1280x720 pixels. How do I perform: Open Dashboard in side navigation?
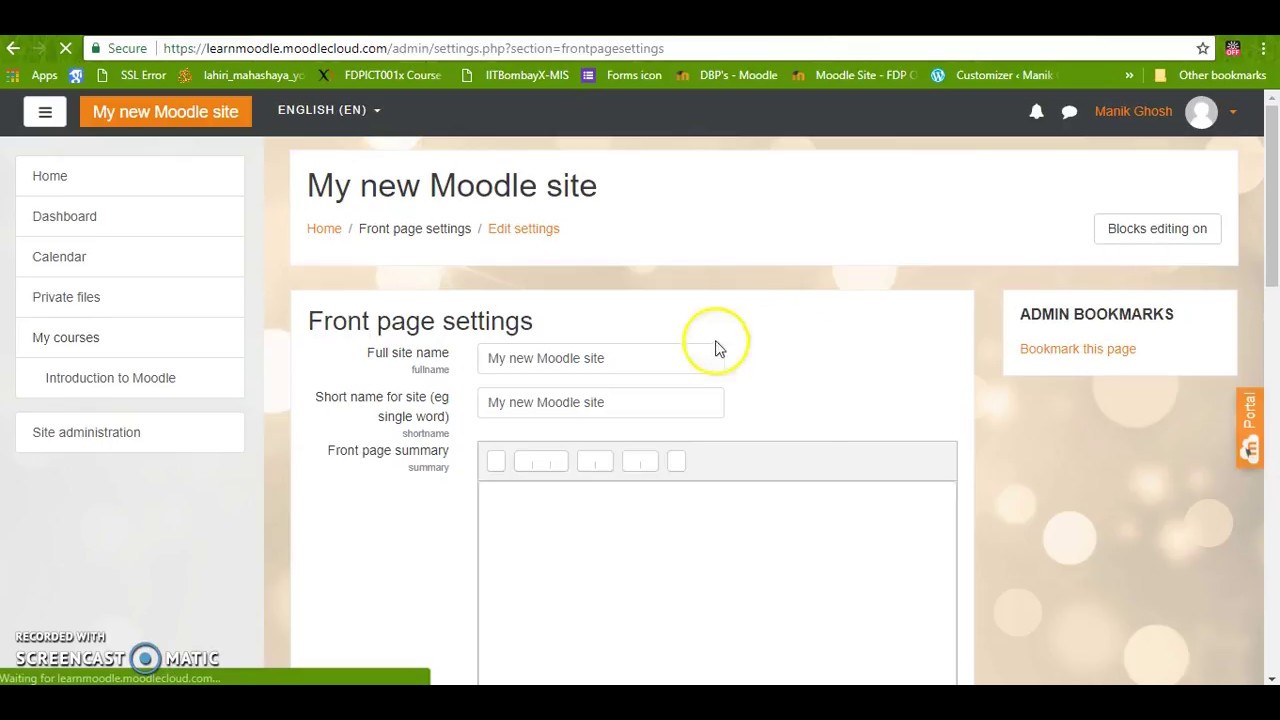click(x=130, y=216)
